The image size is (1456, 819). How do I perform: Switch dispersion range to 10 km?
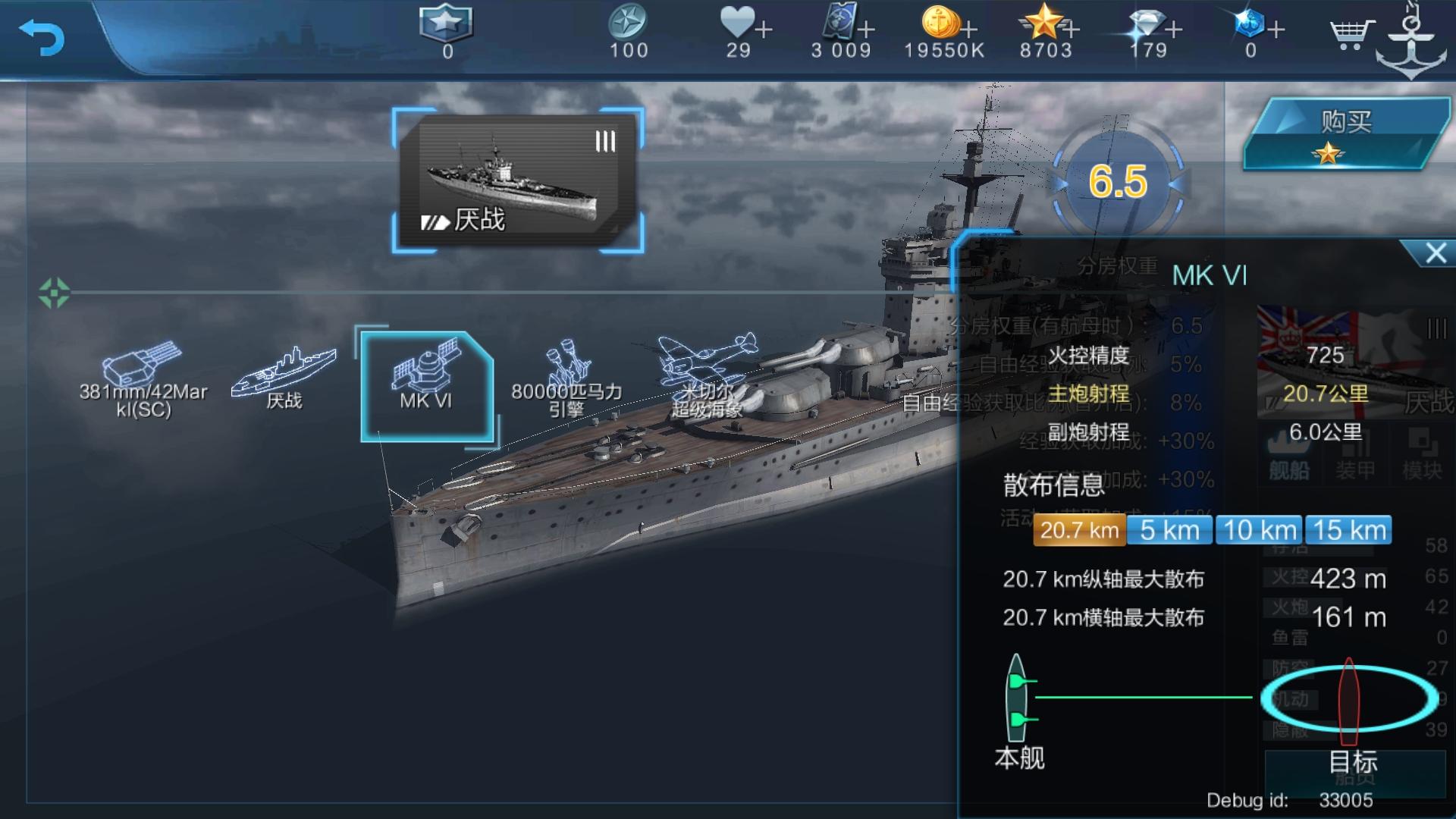click(1260, 530)
